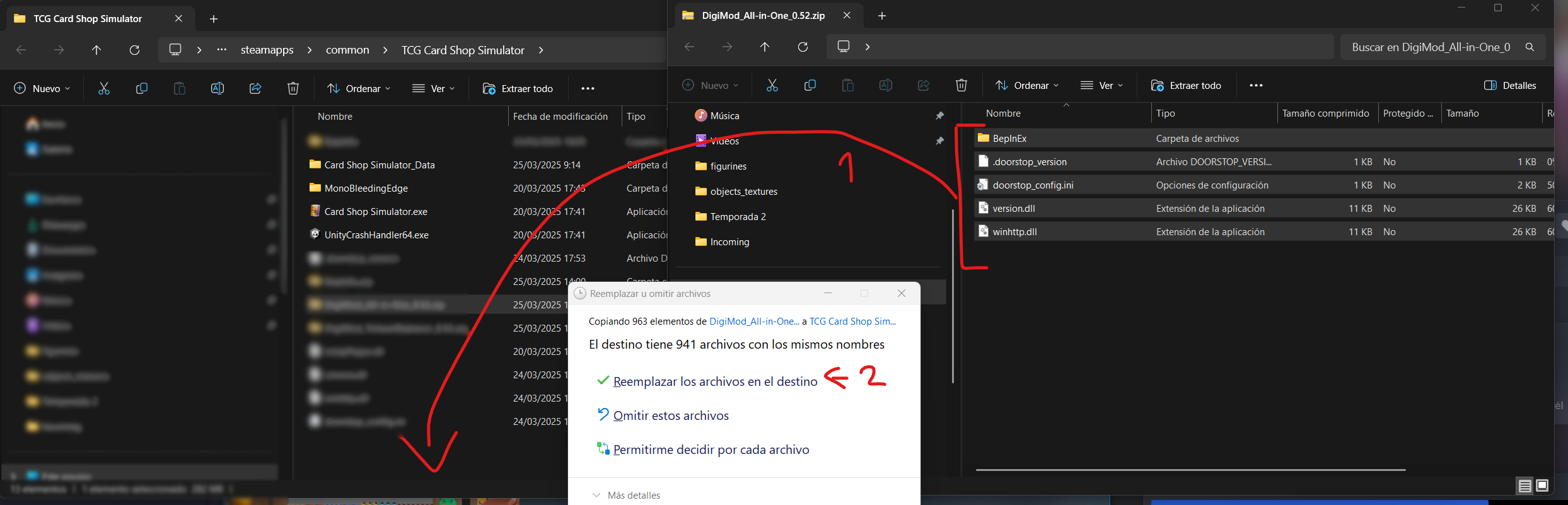Click Extraer todo in TCG Card Shop Simulator window
The height and width of the screenshot is (505, 1568).
coord(518,88)
